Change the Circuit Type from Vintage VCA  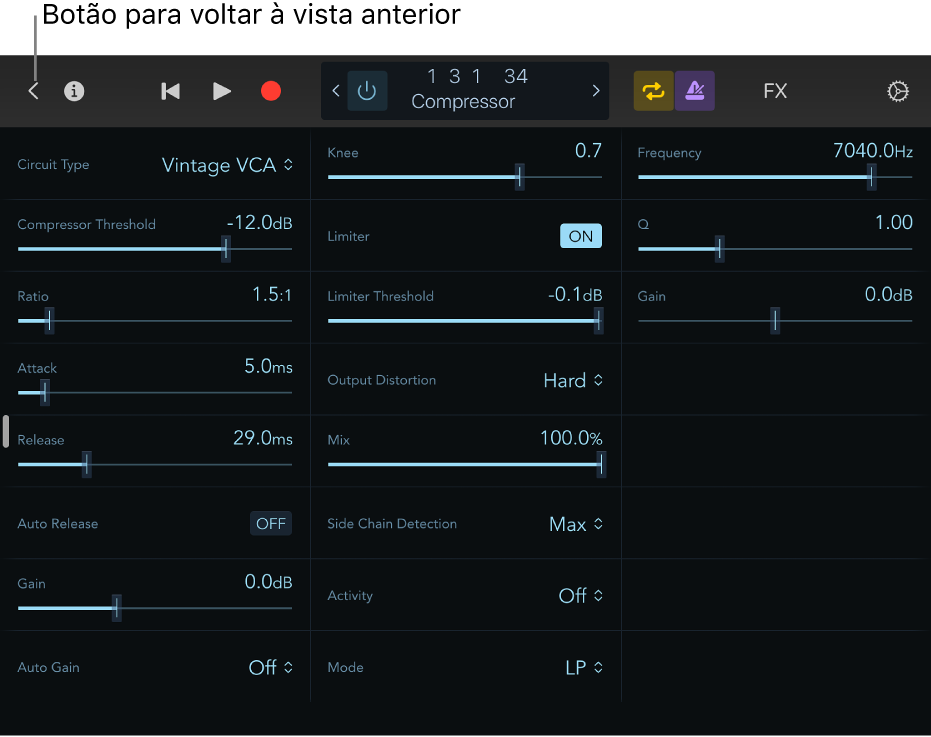(227, 165)
